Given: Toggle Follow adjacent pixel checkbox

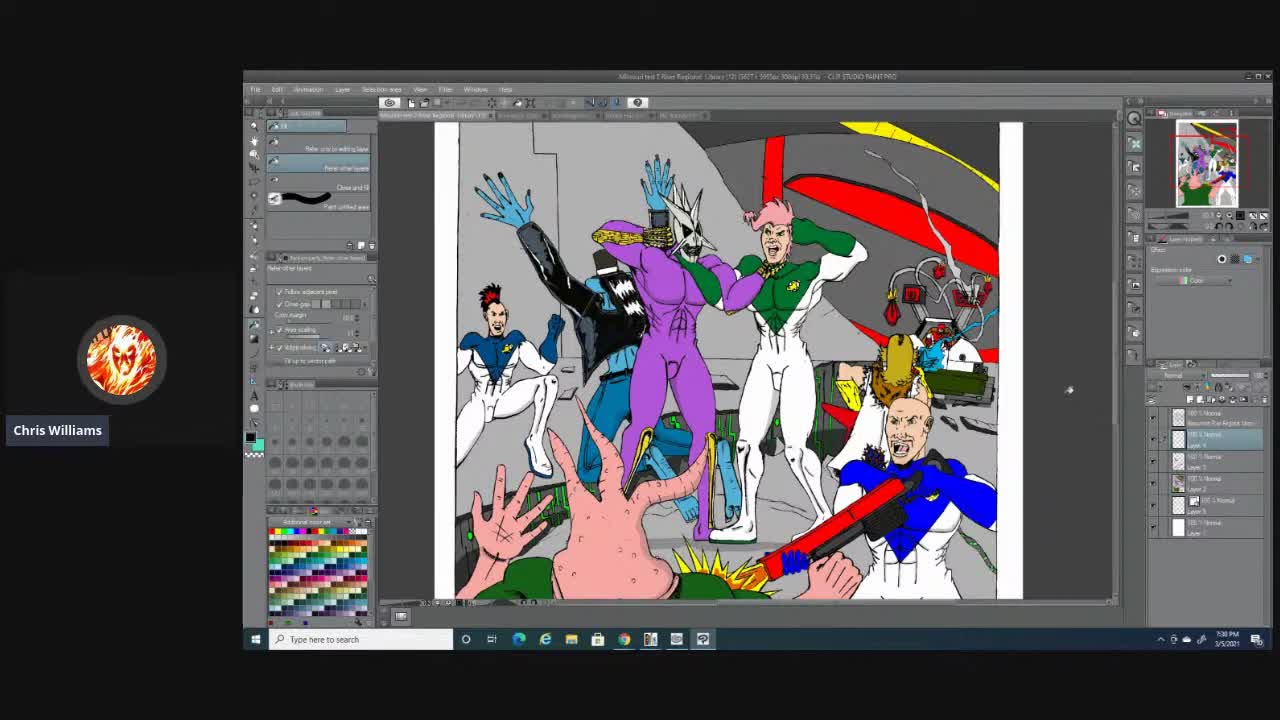Looking at the screenshot, I should [280, 292].
